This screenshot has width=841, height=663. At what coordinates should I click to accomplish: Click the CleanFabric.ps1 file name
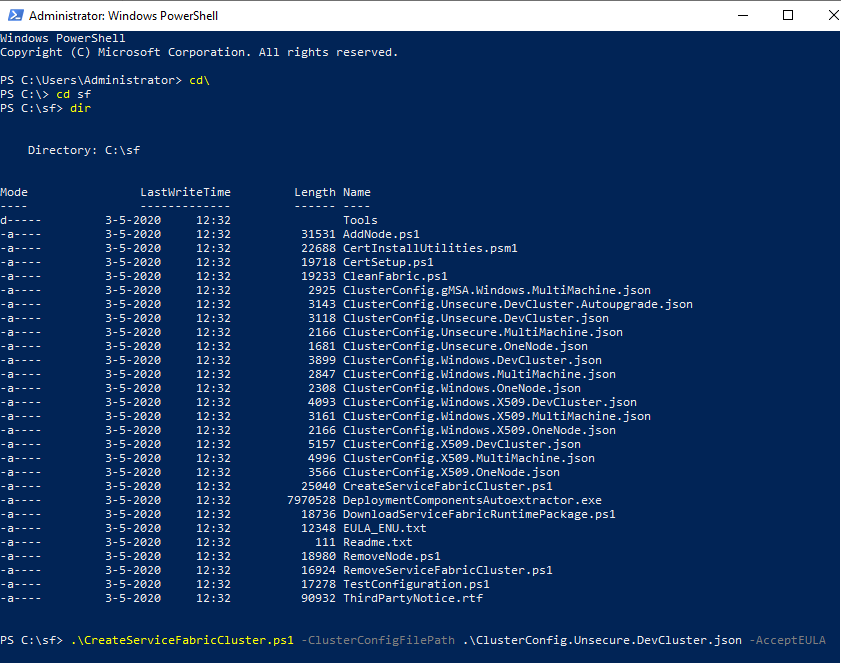(x=395, y=276)
